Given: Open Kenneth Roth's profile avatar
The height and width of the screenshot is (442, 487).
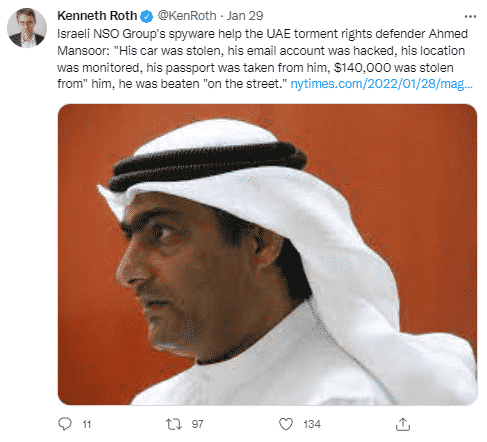Looking at the screenshot, I should [x=27, y=28].
